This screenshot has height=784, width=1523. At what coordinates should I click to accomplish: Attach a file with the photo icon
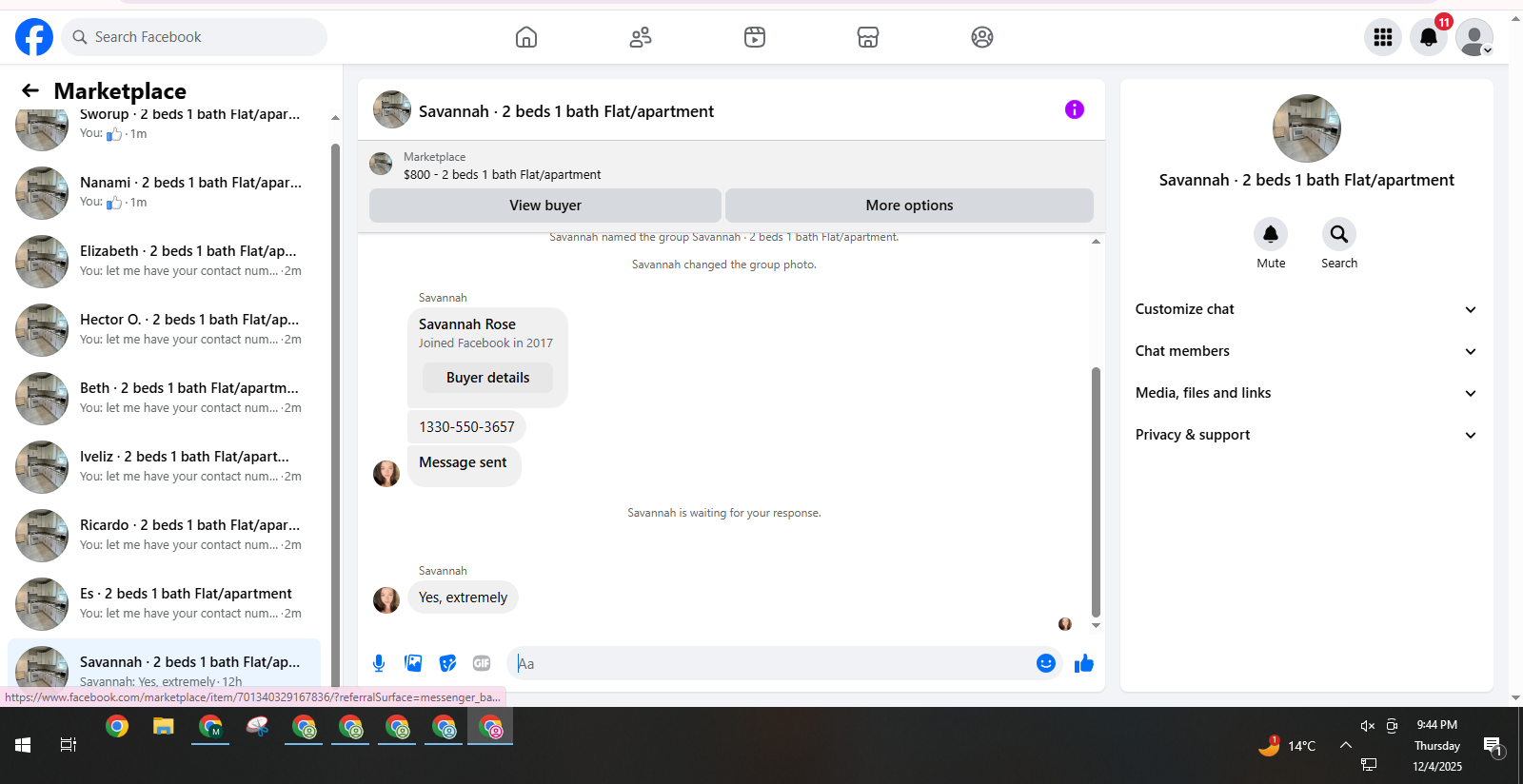[x=413, y=663]
